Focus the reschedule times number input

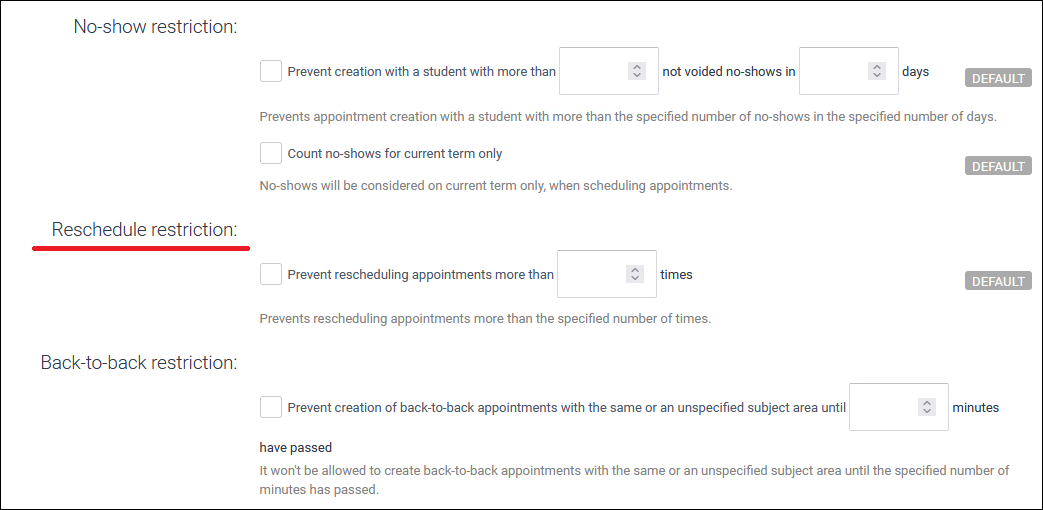[593, 274]
